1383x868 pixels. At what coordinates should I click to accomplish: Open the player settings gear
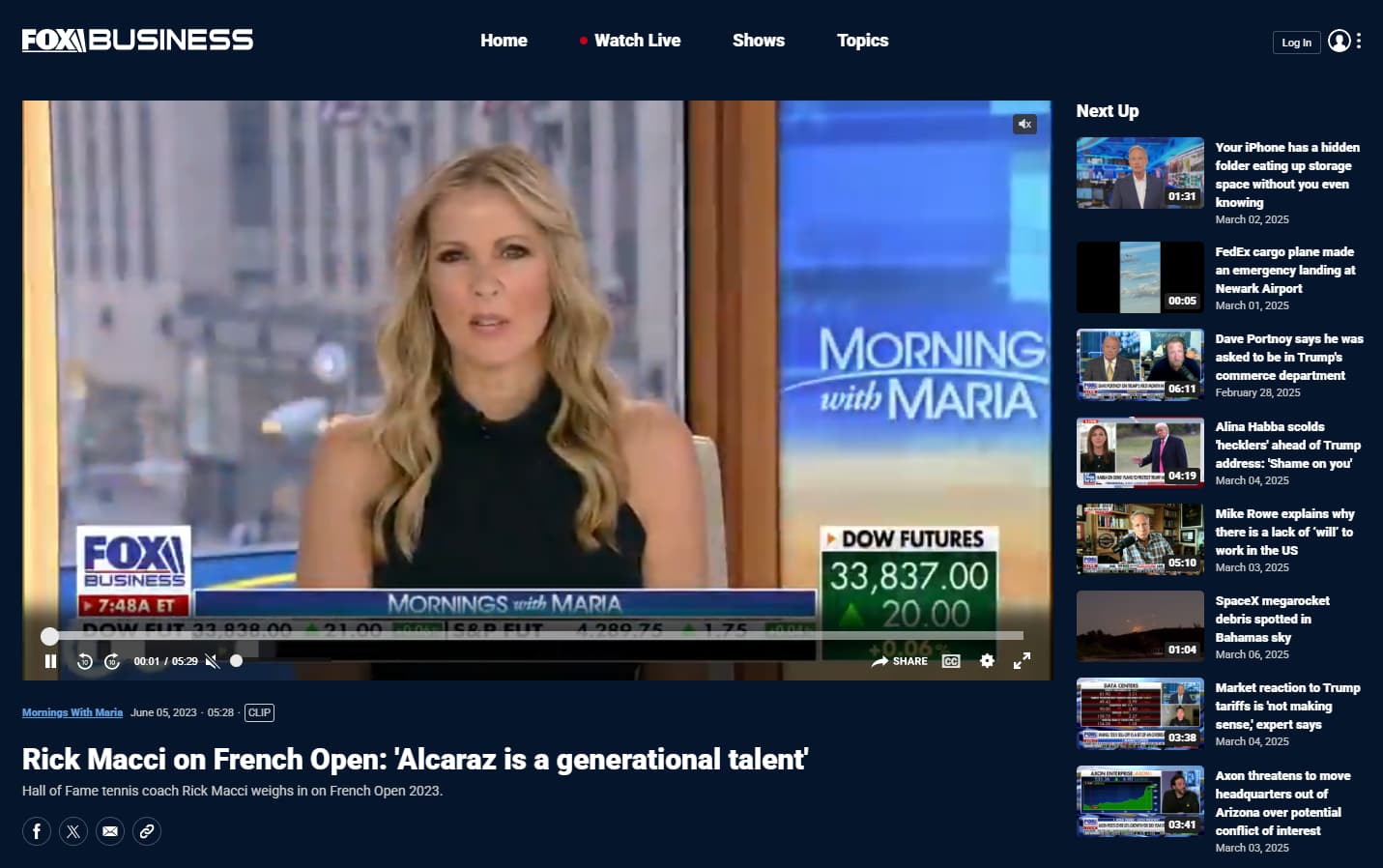[x=987, y=661]
